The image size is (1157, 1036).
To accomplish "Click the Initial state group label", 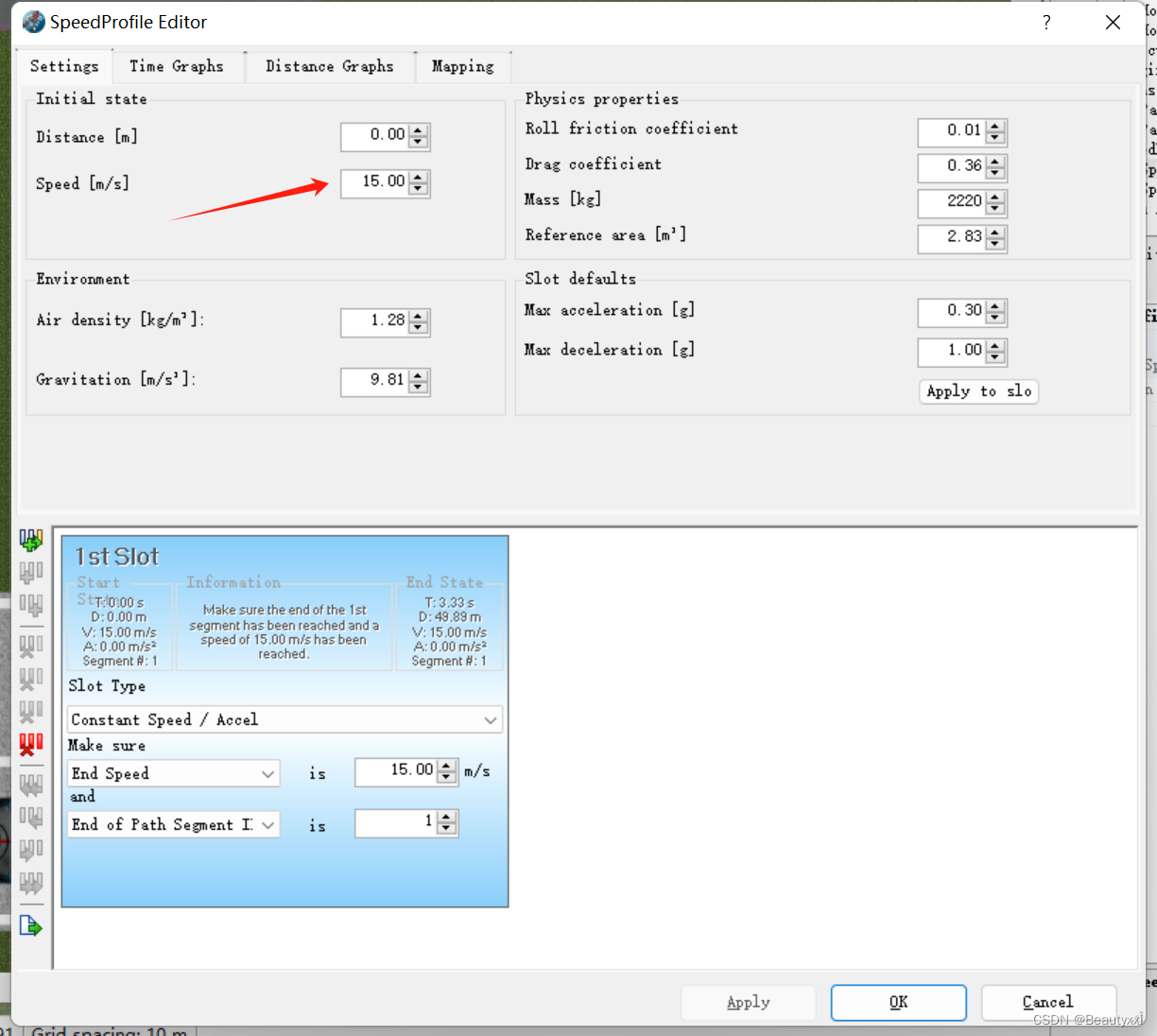I will (x=92, y=98).
